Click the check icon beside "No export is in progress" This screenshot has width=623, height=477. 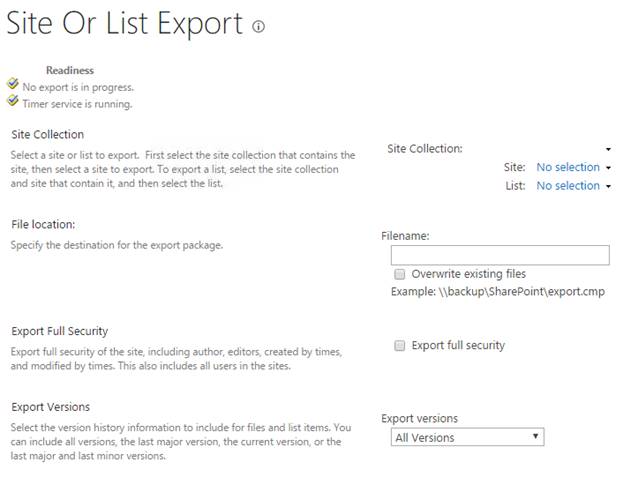(x=13, y=85)
